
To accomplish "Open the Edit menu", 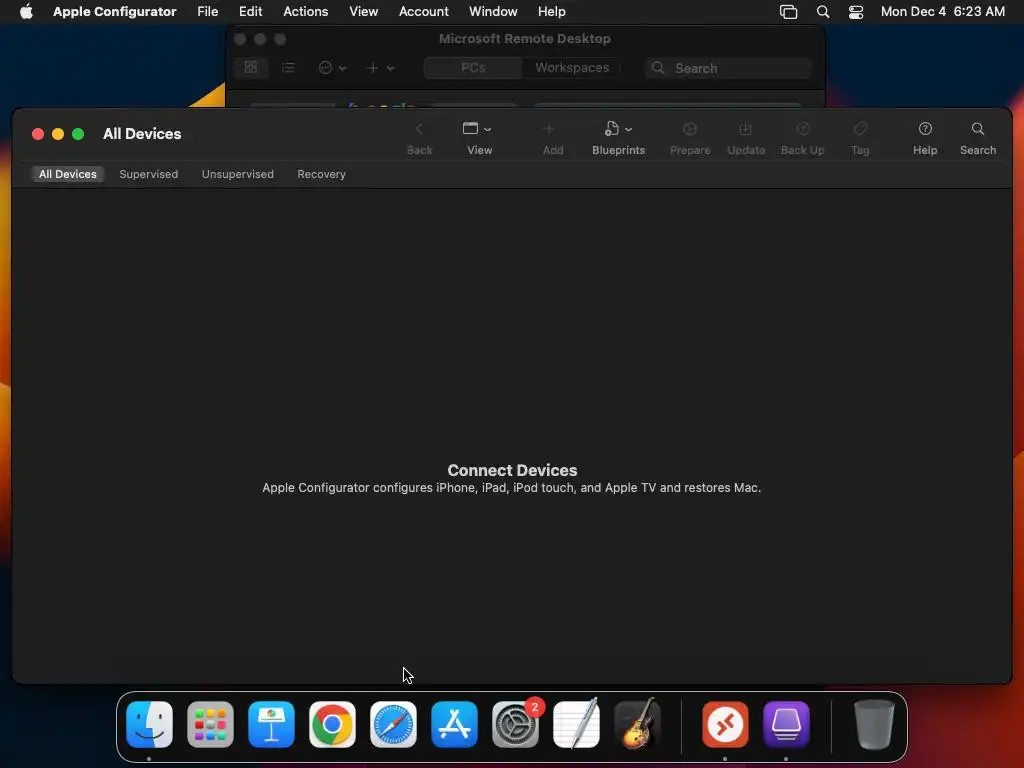I will [x=250, y=12].
